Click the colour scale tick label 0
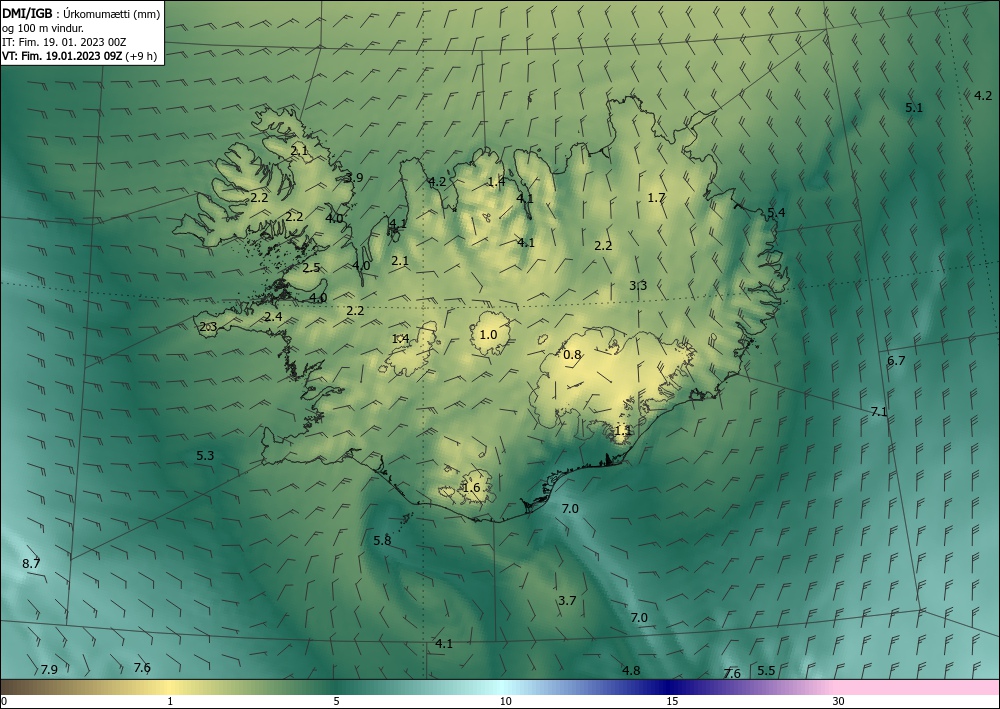This screenshot has width=1000, height=709. pyautogui.click(x=4, y=702)
